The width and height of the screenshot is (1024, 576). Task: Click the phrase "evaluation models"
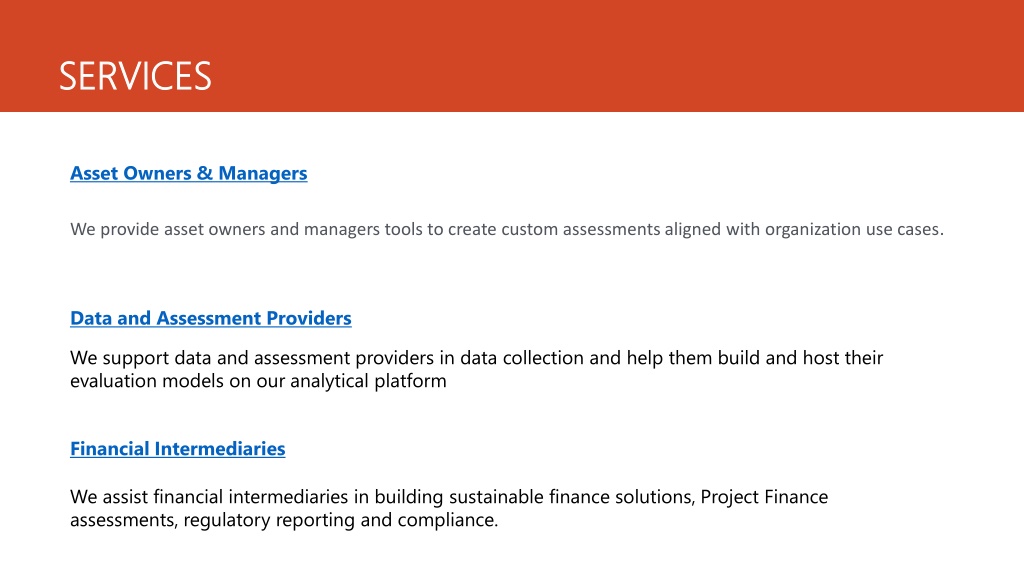pyautogui.click(x=147, y=381)
